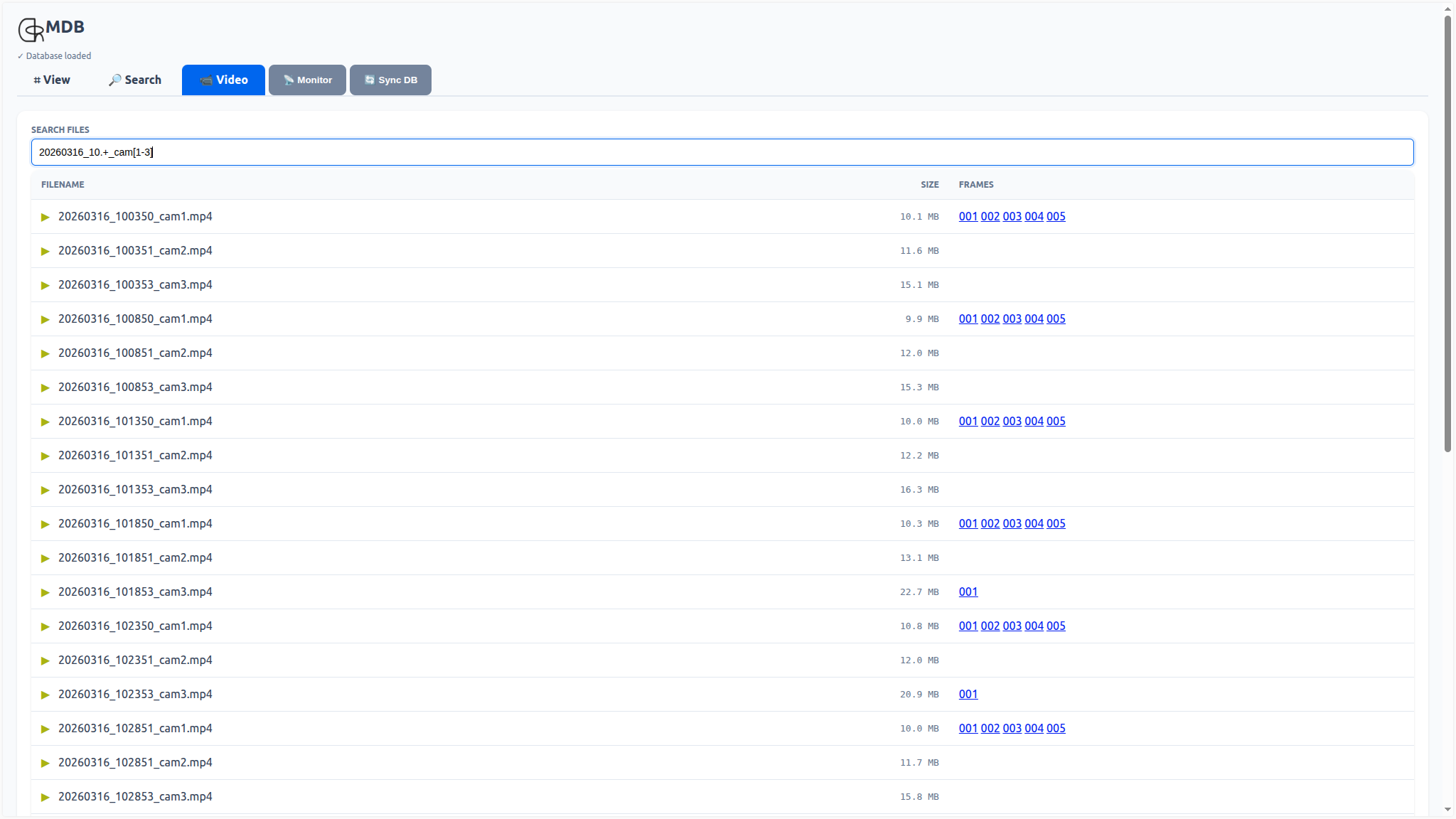
Task: Open frame 005 of 20260316_102851_cam1.mp4
Action: (1056, 728)
